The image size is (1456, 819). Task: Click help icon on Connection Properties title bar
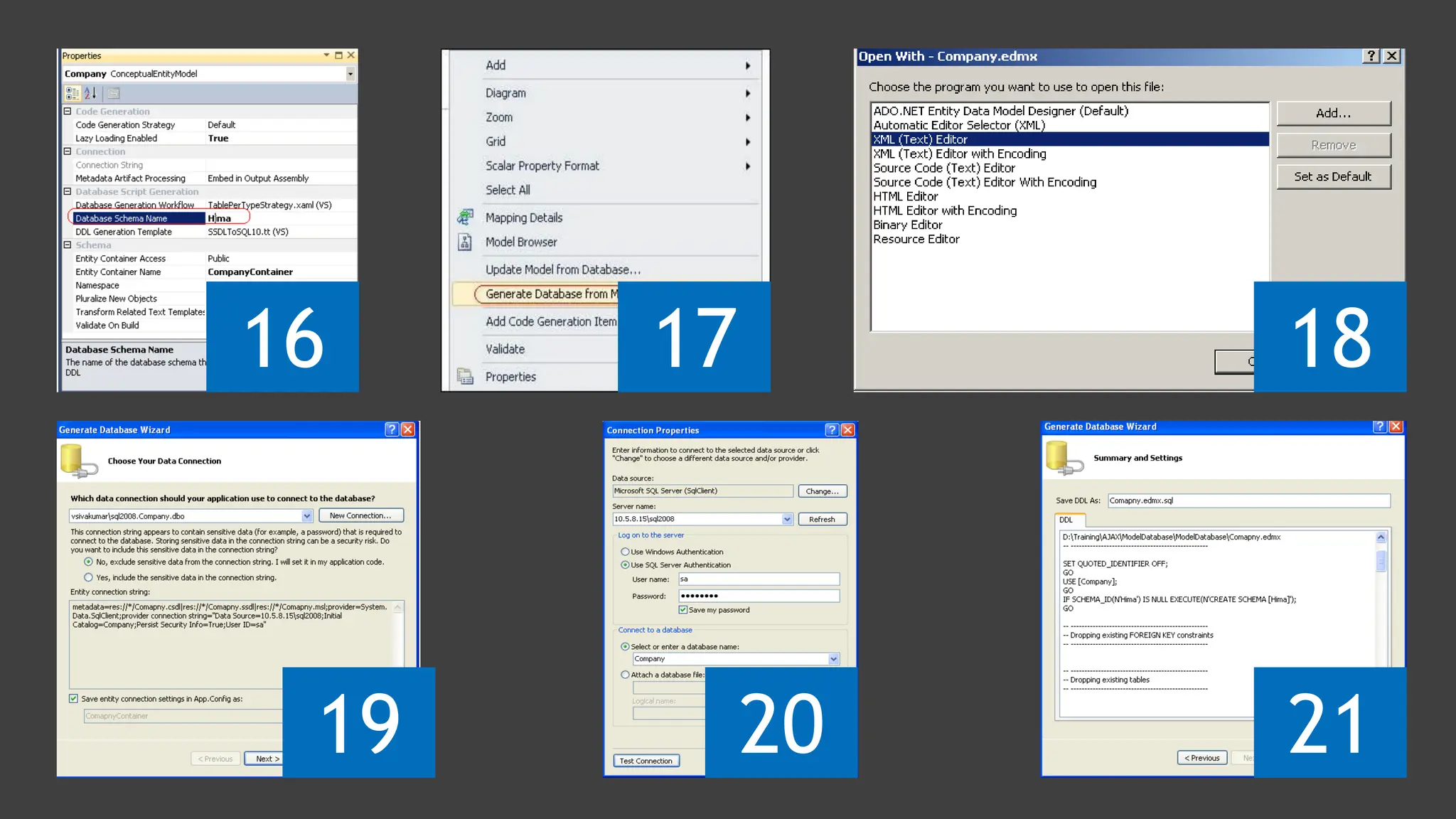click(x=832, y=430)
